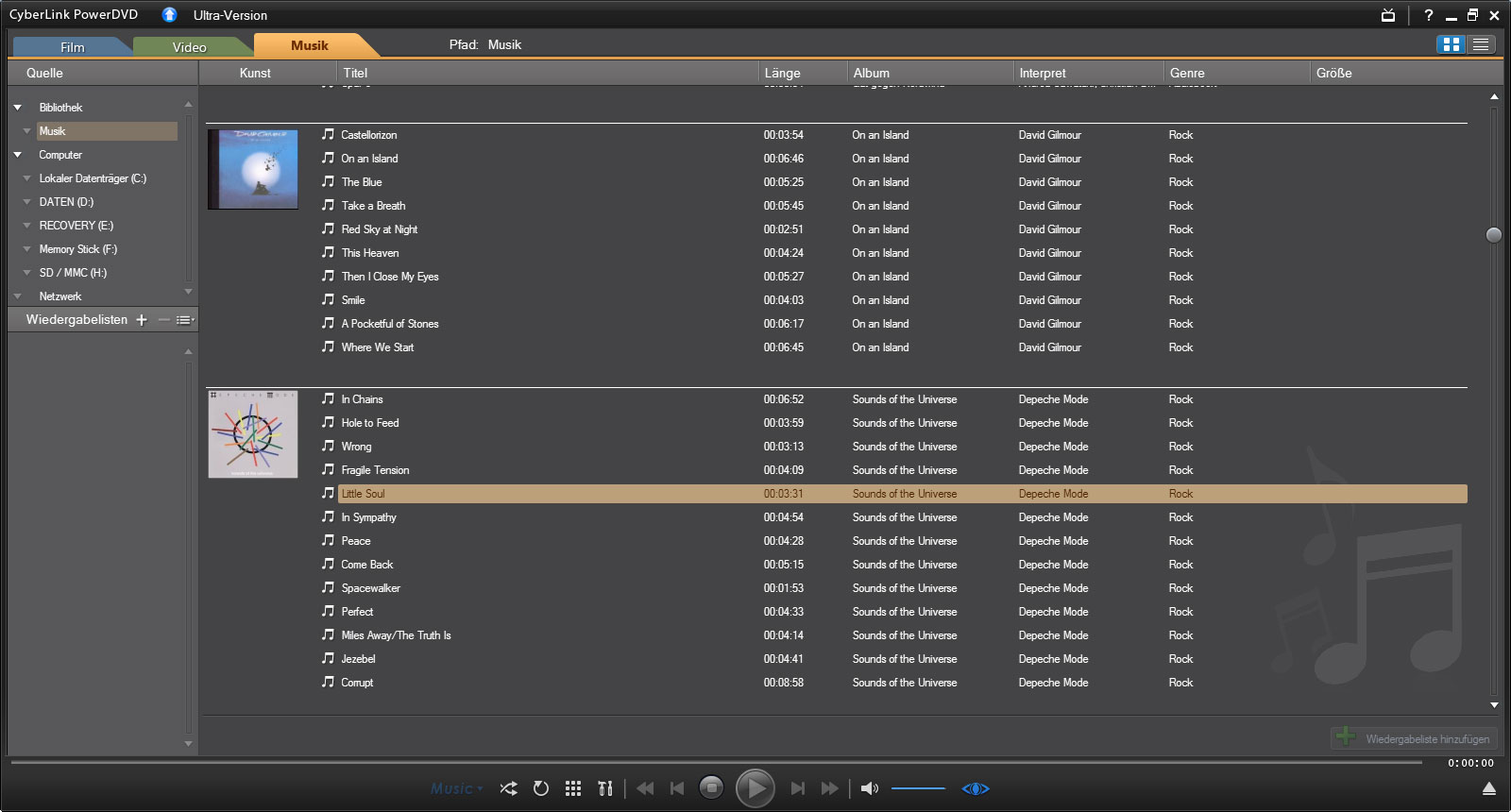Select Musik in the library tree

107,131
